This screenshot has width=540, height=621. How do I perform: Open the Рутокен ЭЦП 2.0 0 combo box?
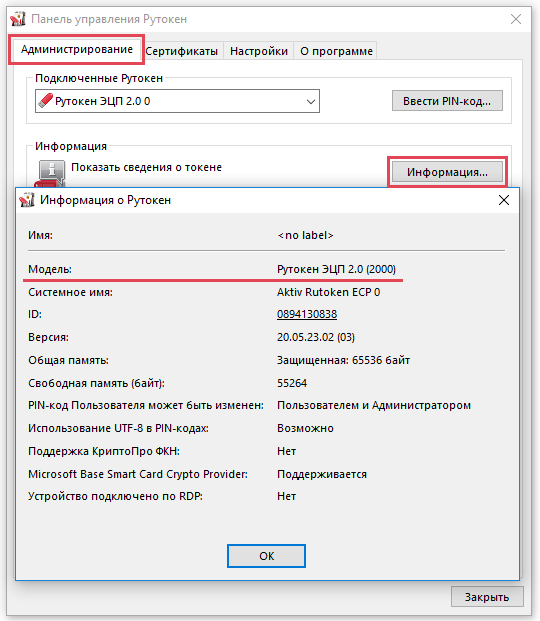(177, 101)
